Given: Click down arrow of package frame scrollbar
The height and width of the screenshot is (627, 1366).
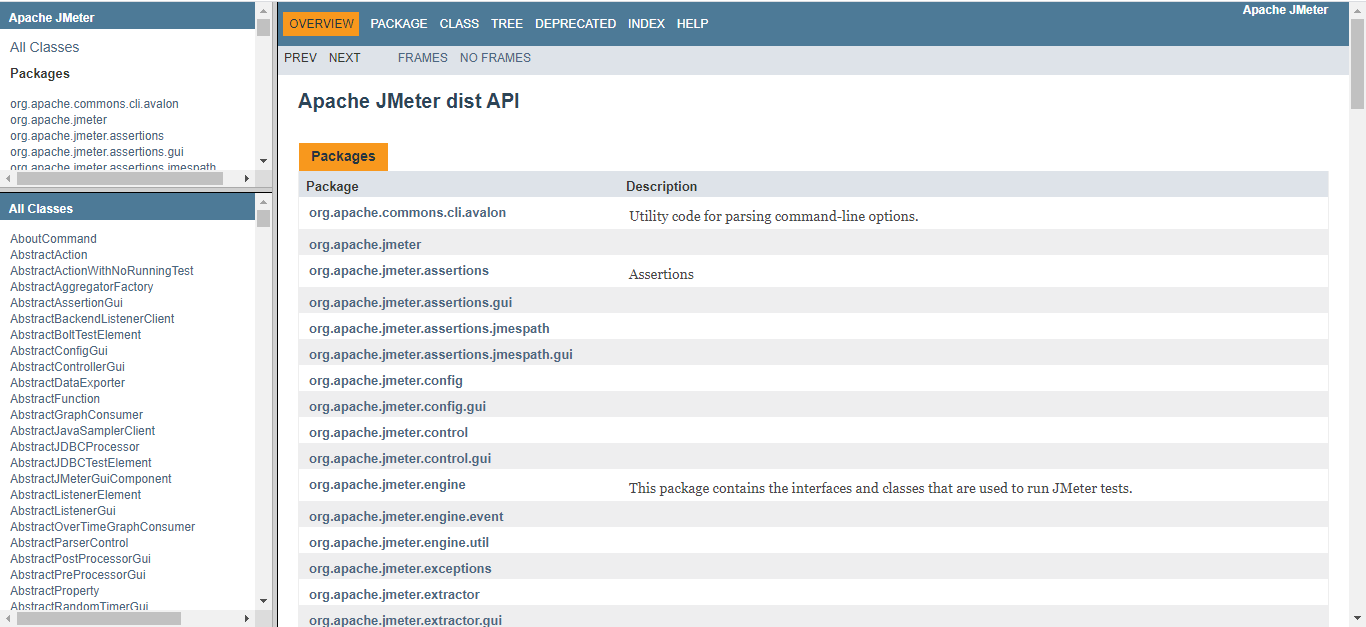Looking at the screenshot, I should point(263,161).
